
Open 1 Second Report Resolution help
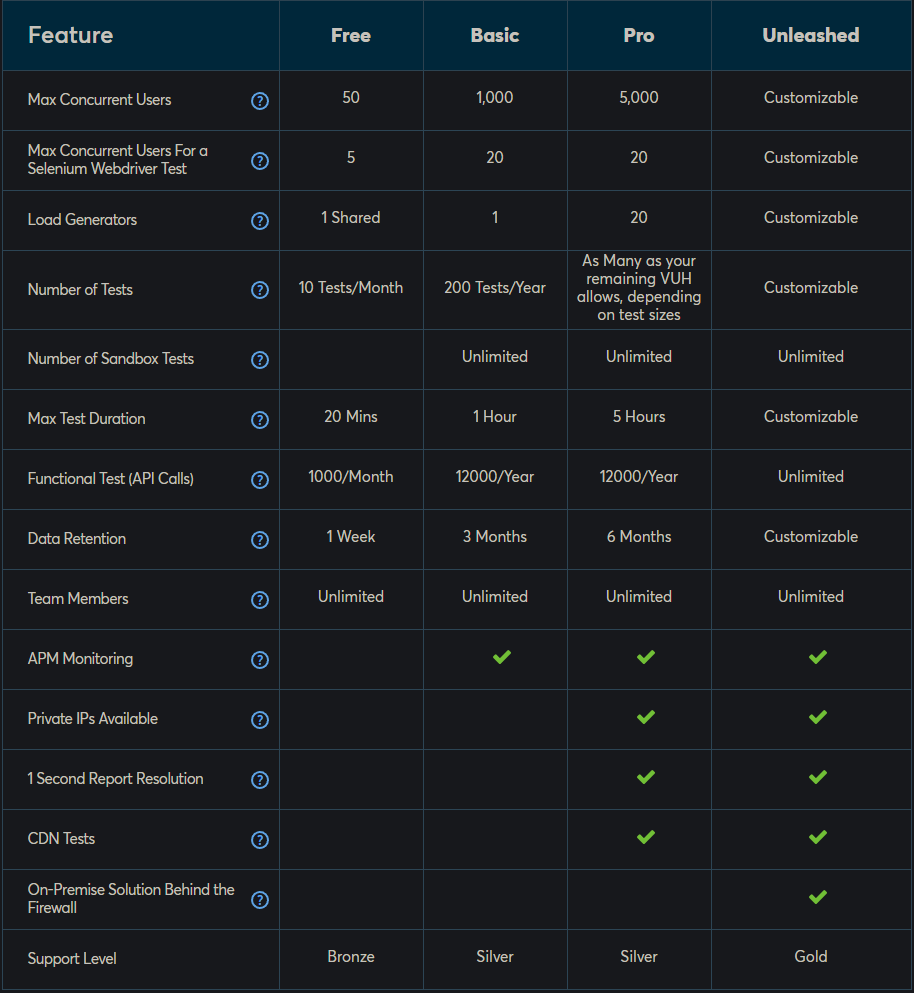point(260,780)
